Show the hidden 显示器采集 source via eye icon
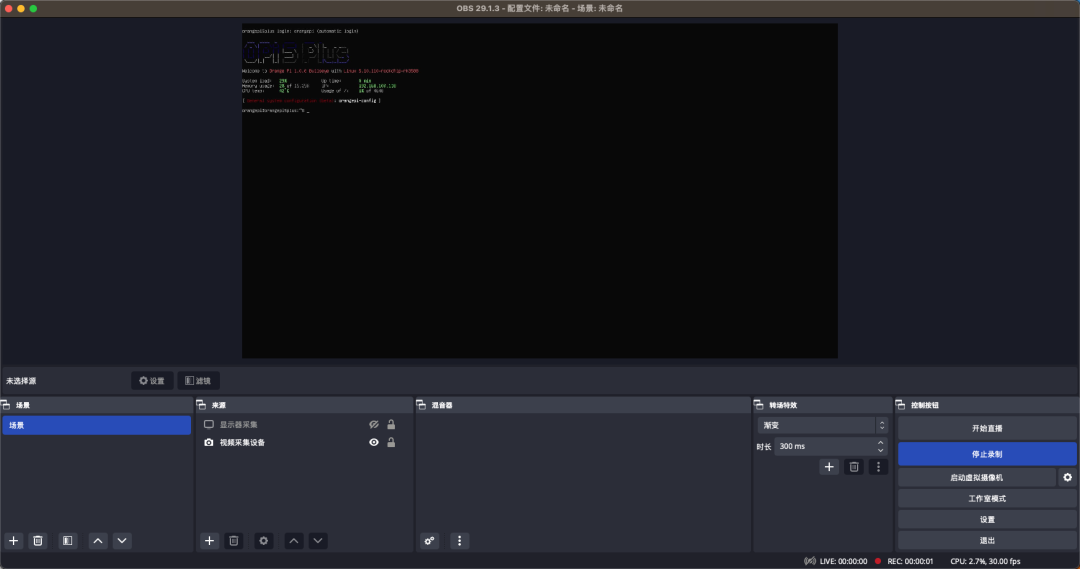The image size is (1080, 569). [374, 424]
